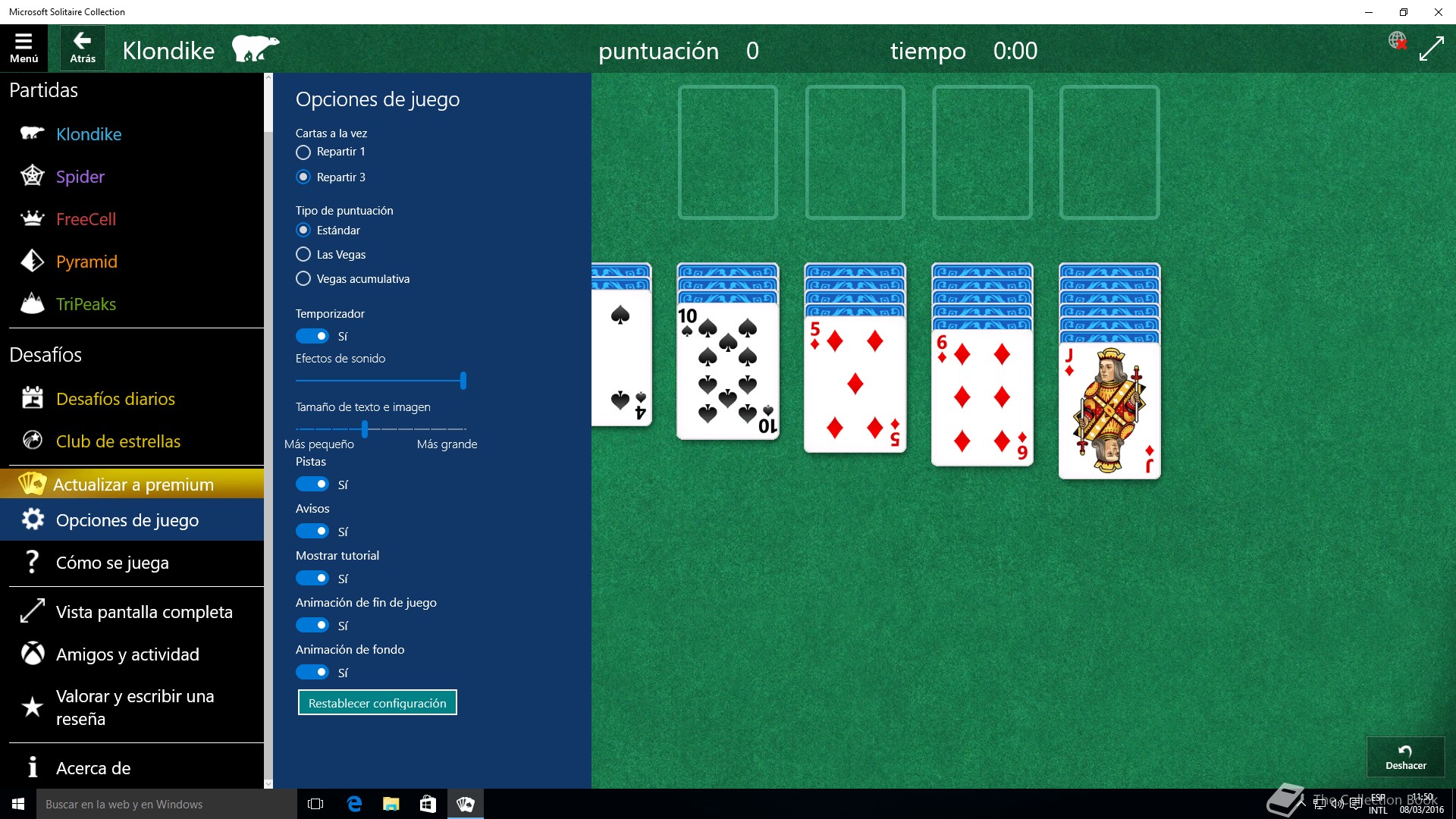Viewport: 1456px width, 819px height.
Task: Open Club de estrellas
Action: coord(132,441)
